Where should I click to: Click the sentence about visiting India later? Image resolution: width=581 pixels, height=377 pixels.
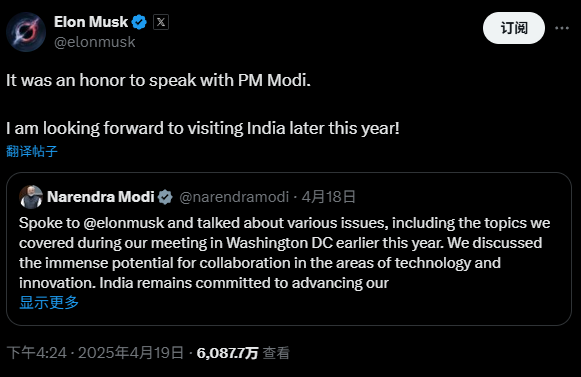(203, 128)
